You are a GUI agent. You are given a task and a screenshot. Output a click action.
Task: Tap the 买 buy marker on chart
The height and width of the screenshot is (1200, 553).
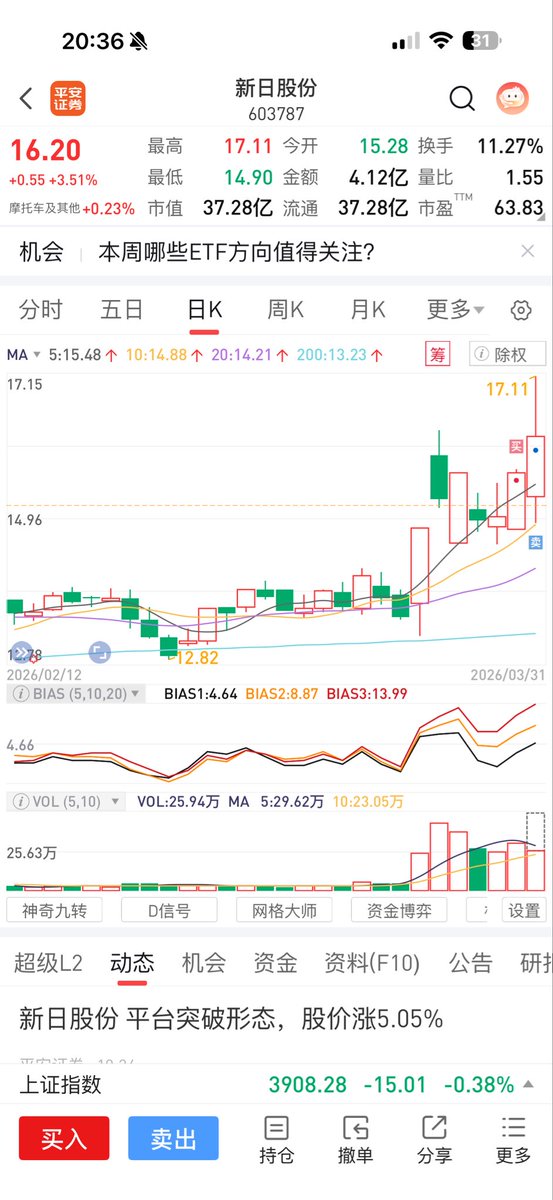pyautogui.click(x=516, y=447)
